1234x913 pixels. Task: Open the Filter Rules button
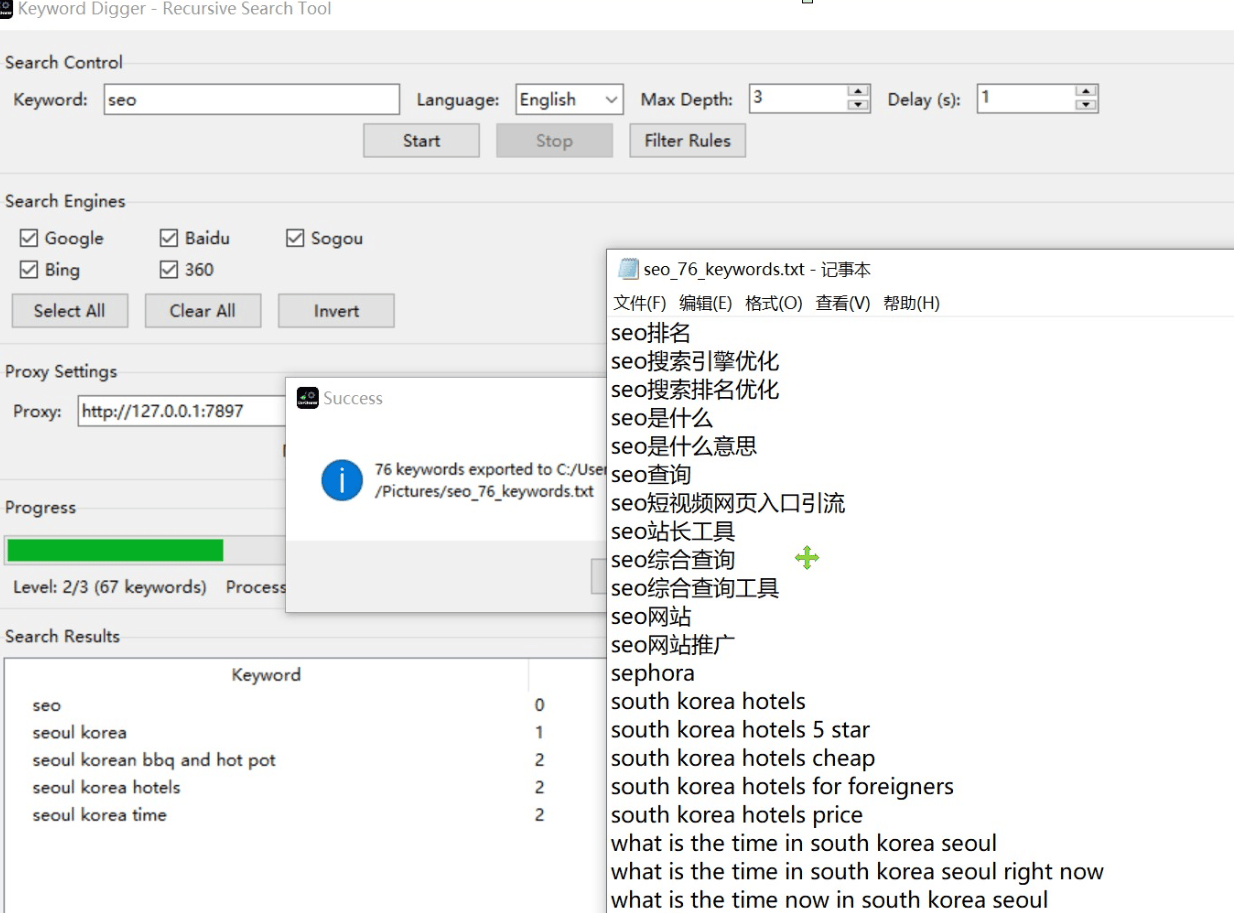(687, 141)
